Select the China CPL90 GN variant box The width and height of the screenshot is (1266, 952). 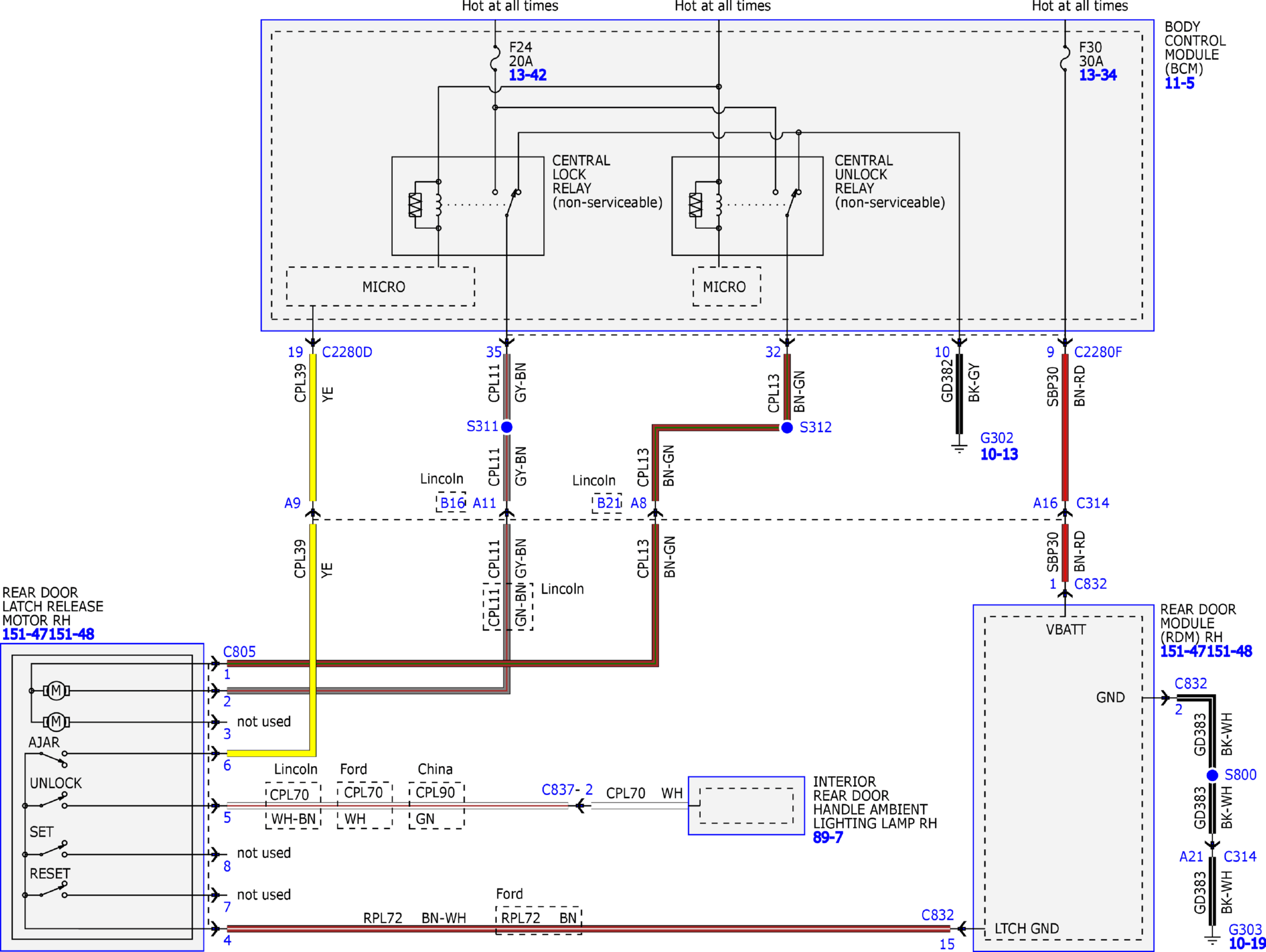pos(437,806)
